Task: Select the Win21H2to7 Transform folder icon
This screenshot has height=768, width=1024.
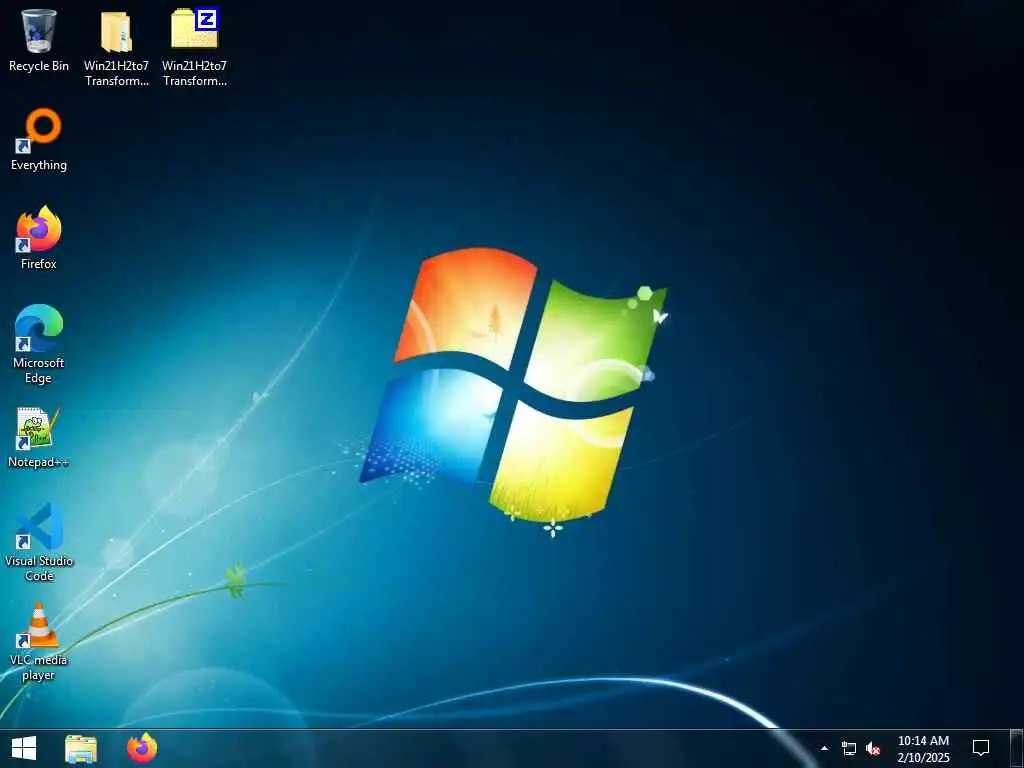Action: tap(116, 46)
